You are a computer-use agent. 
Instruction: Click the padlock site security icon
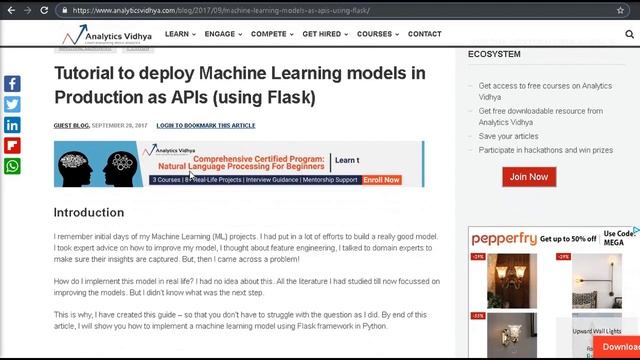tap(64, 11)
